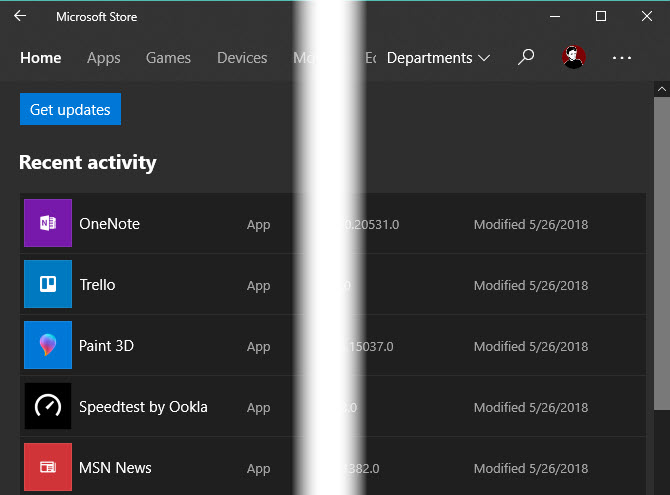
Task: Select Speedtest's Modified 5/26/2018 text
Action: (531, 408)
